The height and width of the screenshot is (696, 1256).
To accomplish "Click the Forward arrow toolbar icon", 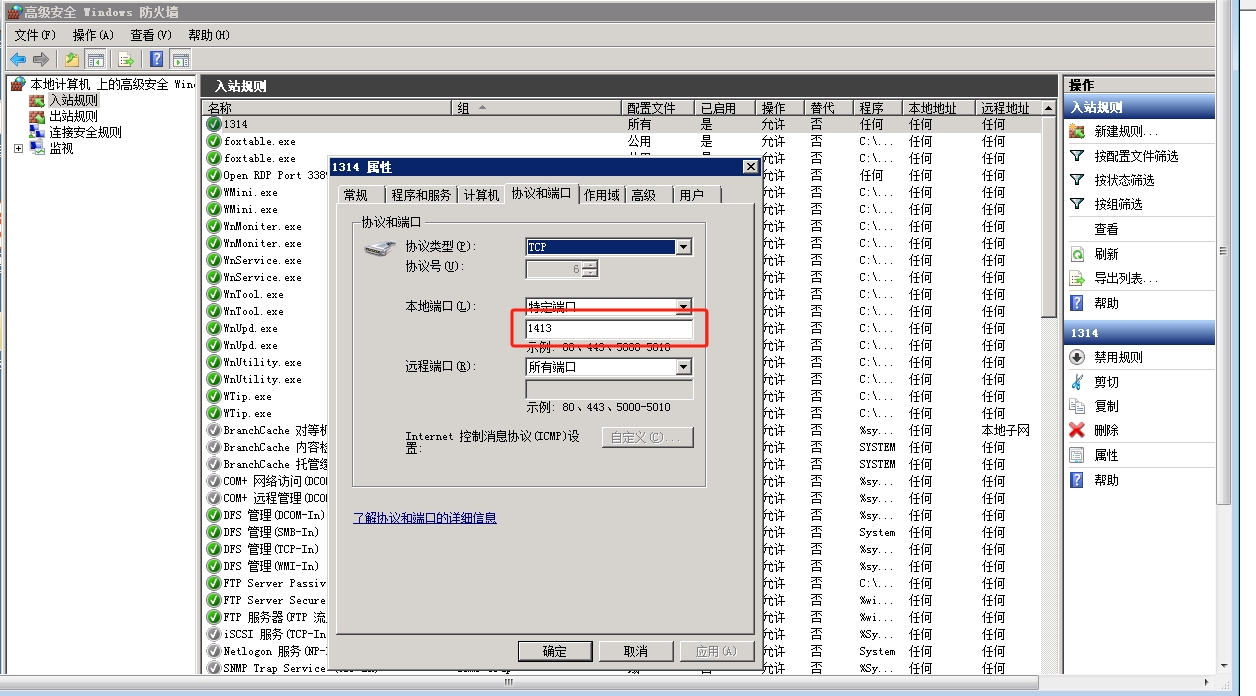I will tap(41, 59).
